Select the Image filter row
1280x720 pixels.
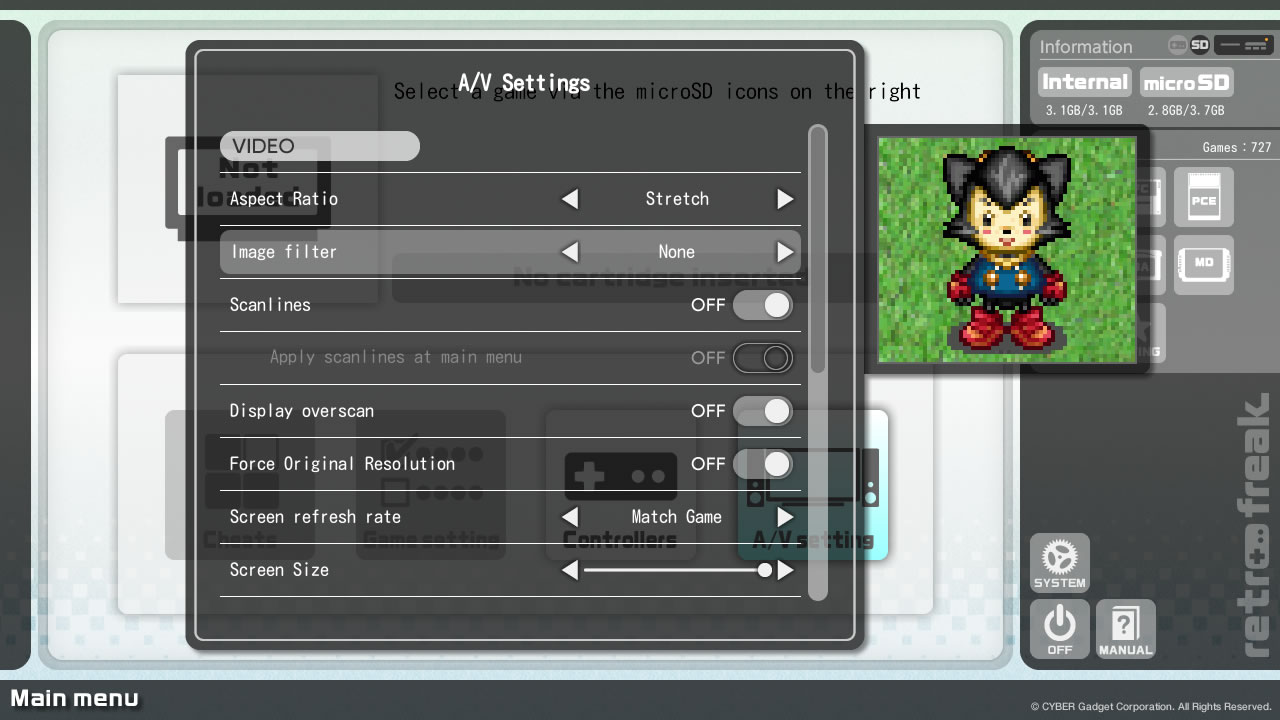[x=400, y=252]
